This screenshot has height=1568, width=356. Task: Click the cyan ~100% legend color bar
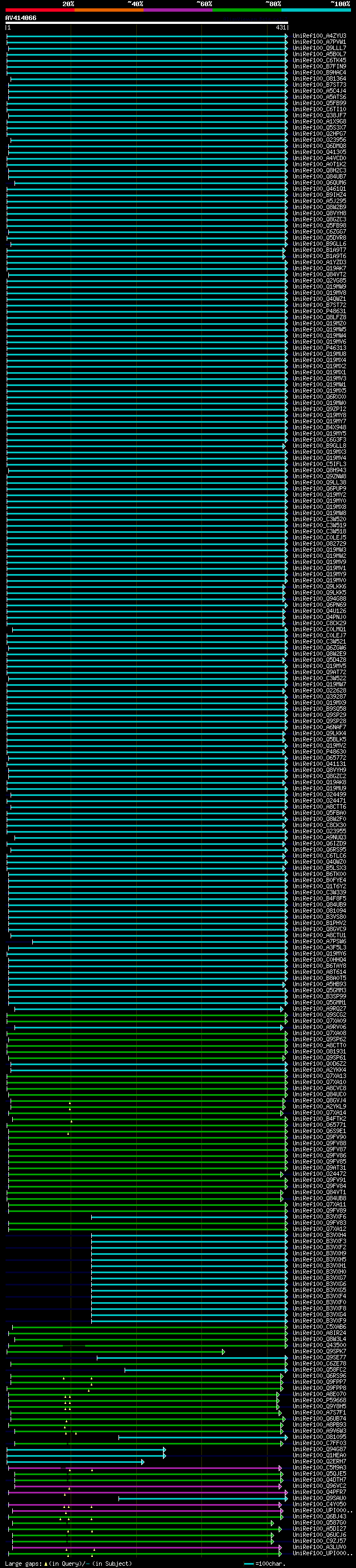317,10
